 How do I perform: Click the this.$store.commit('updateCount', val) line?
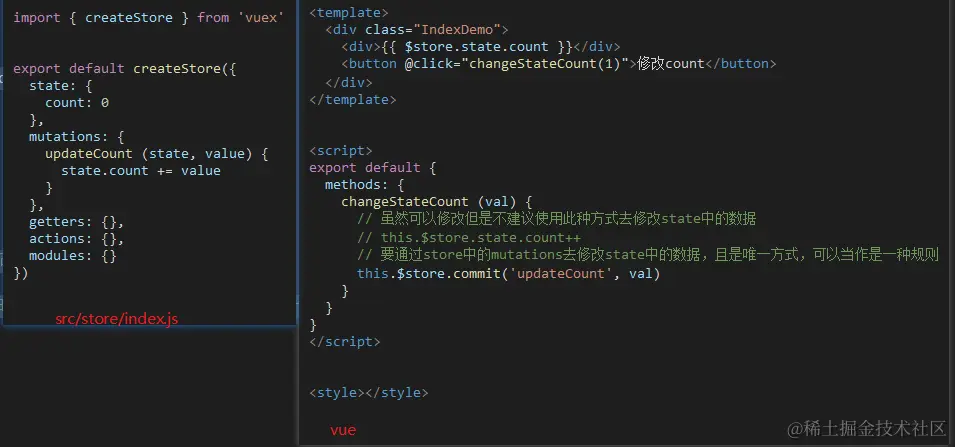coord(509,273)
